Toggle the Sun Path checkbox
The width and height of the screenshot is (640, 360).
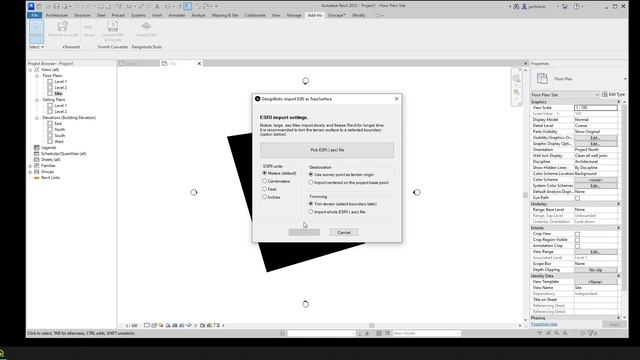tap(577, 198)
